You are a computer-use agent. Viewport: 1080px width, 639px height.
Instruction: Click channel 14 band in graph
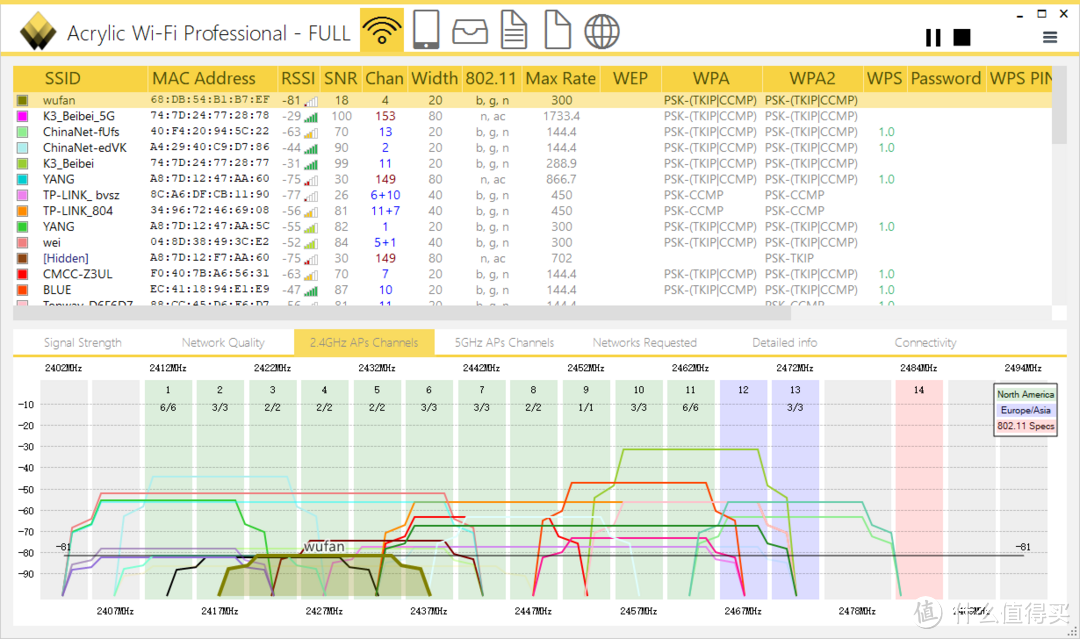[919, 489]
